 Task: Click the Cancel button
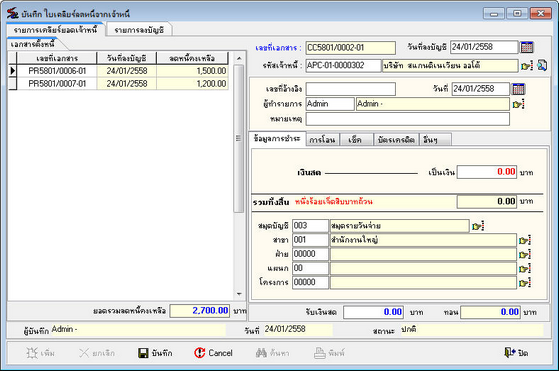tap(213, 353)
